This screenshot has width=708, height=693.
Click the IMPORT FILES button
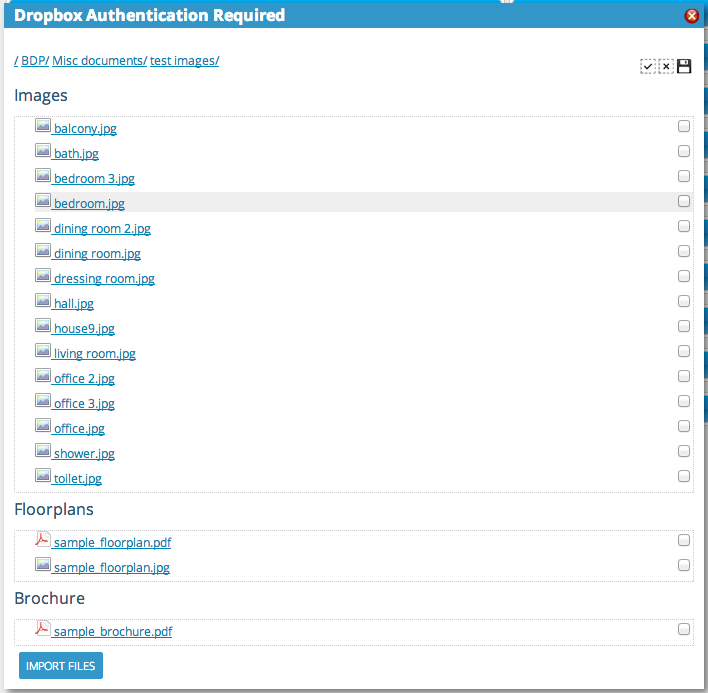tap(61, 665)
